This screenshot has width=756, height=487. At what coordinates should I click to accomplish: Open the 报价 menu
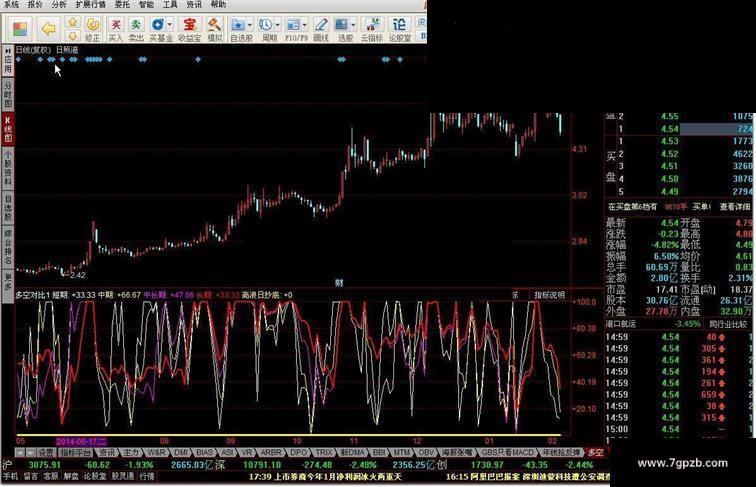[35, 4]
